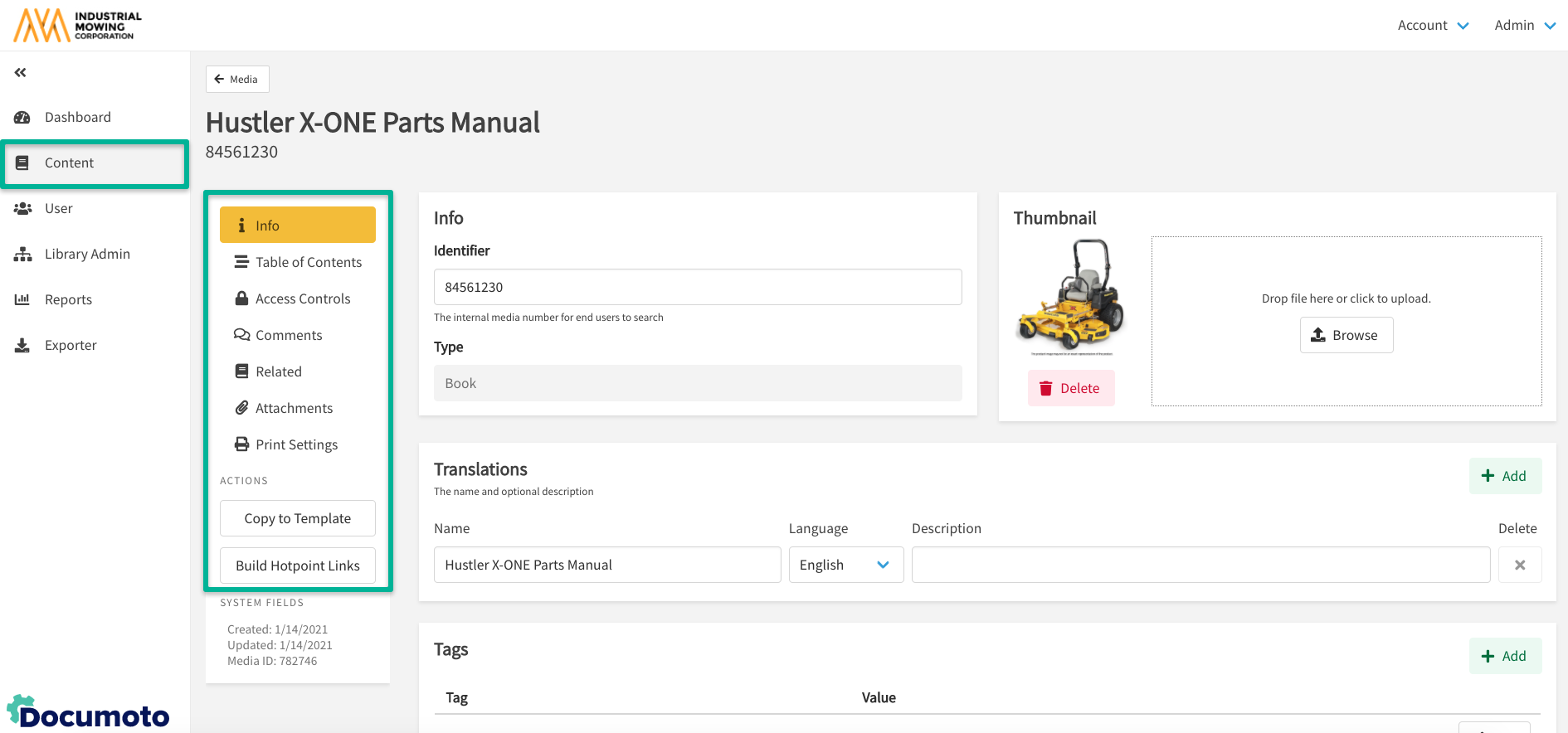Click the Identifier input field

click(x=697, y=287)
